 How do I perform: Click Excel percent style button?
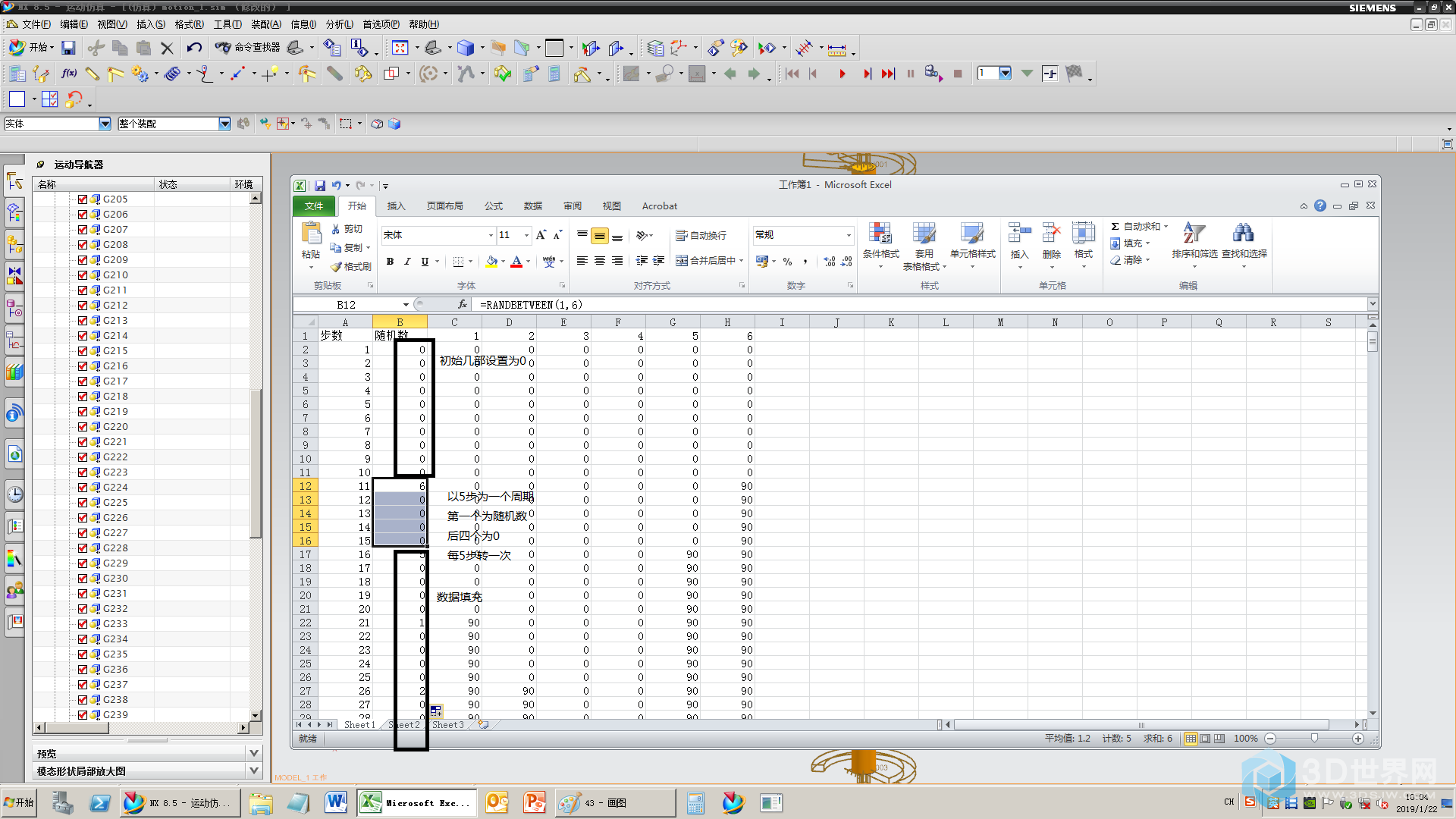pos(788,262)
